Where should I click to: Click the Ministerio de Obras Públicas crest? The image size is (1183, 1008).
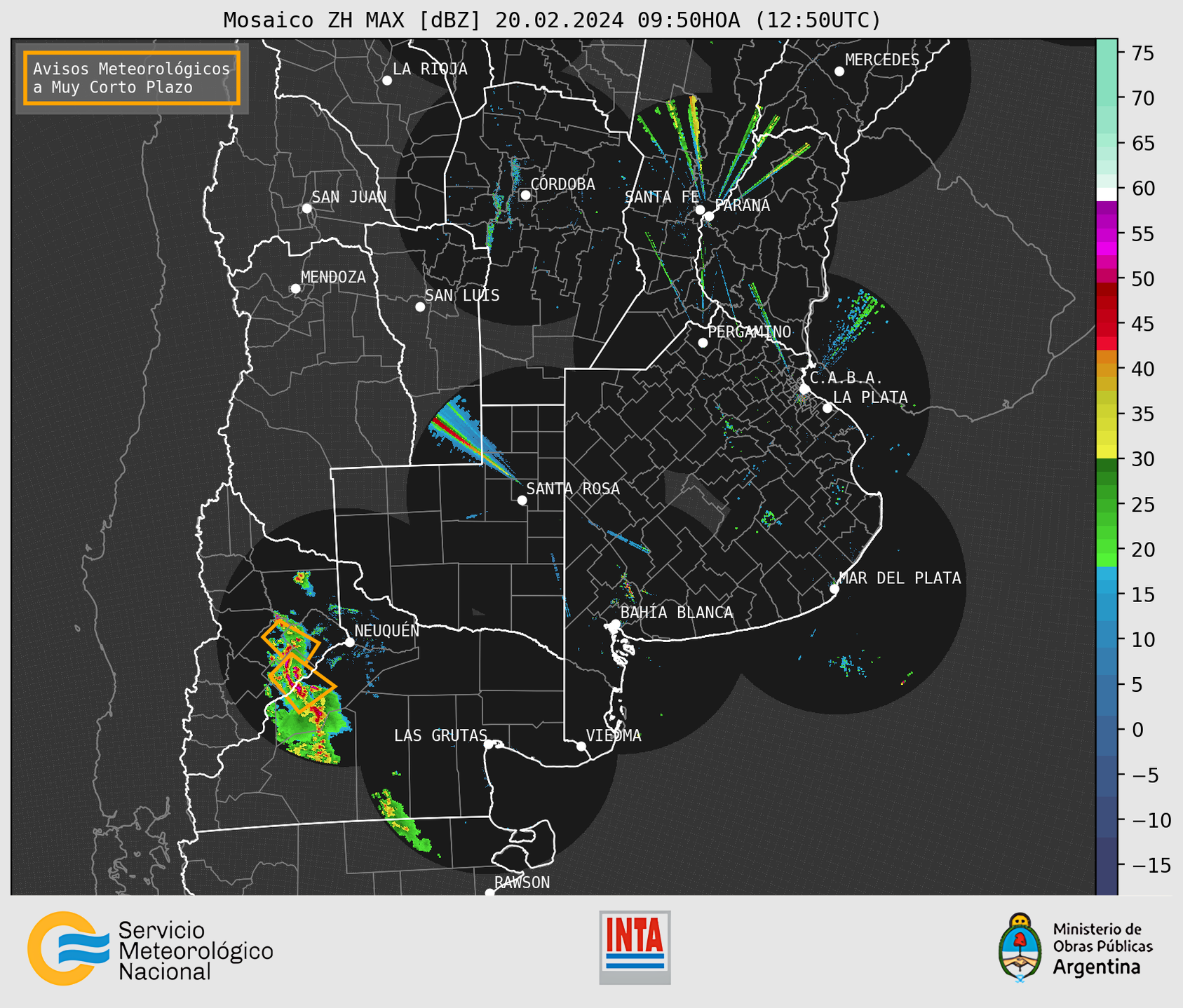coord(1020,947)
